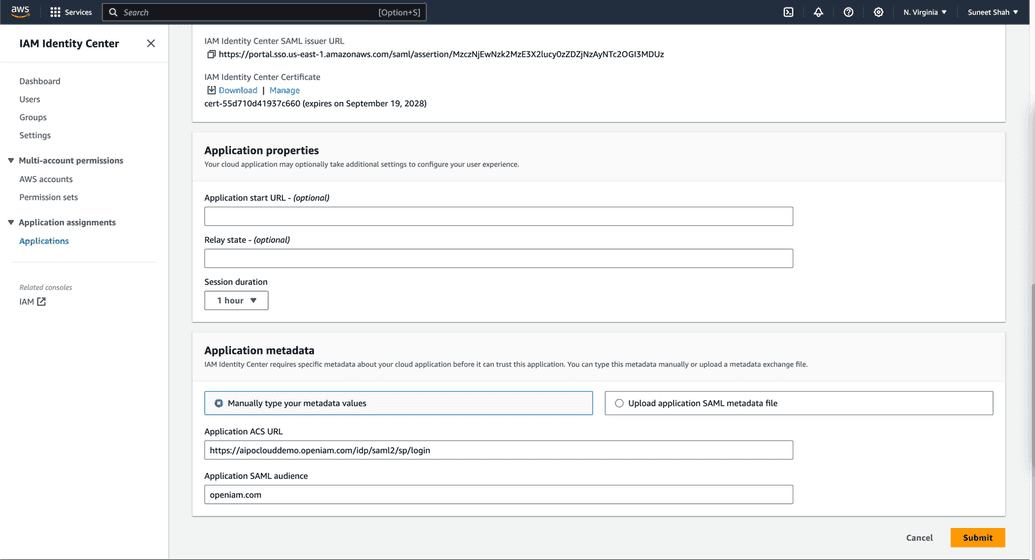
Task: Open Permission sets in sidebar
Action: [48, 197]
